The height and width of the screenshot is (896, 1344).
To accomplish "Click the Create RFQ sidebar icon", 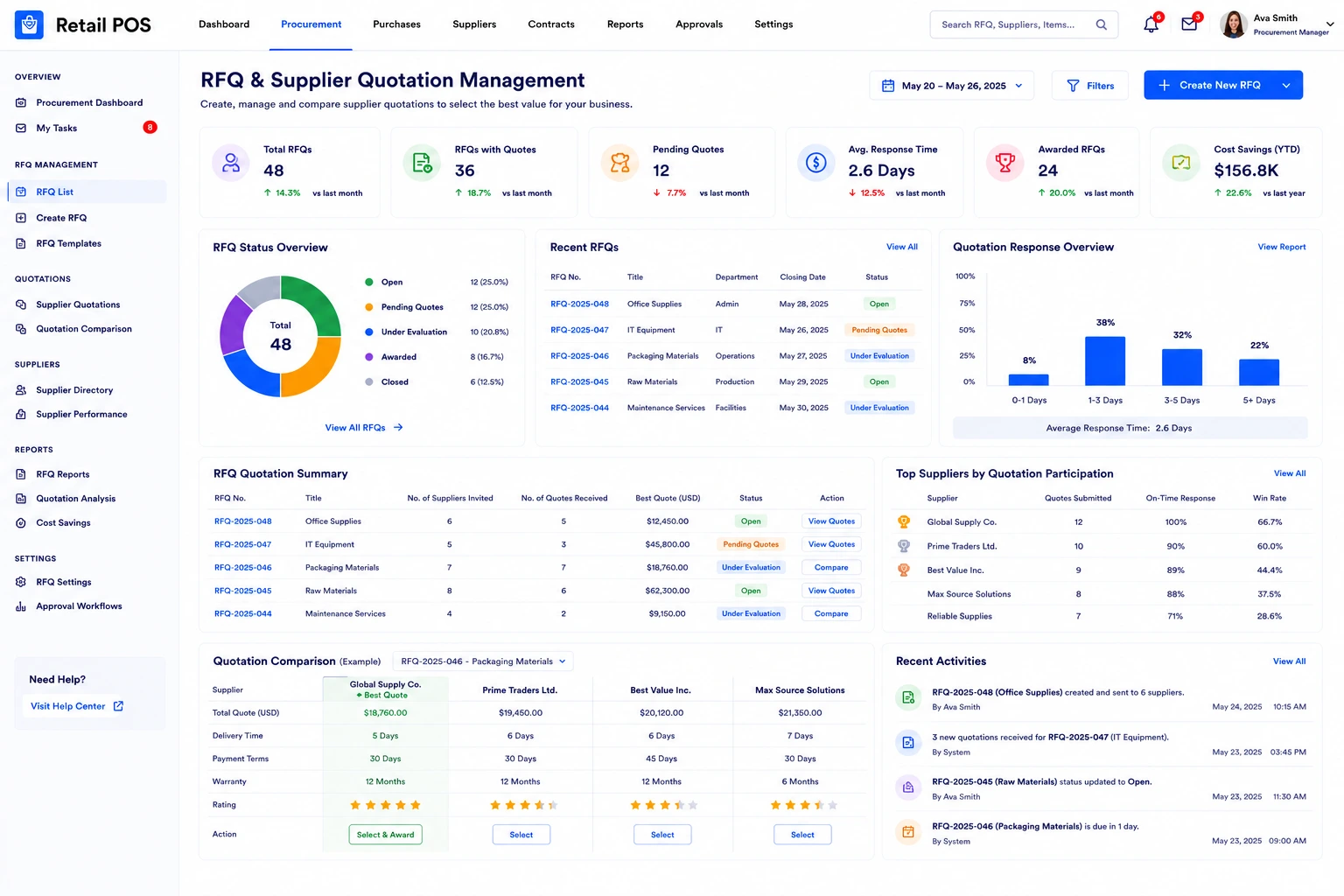I will (21, 218).
